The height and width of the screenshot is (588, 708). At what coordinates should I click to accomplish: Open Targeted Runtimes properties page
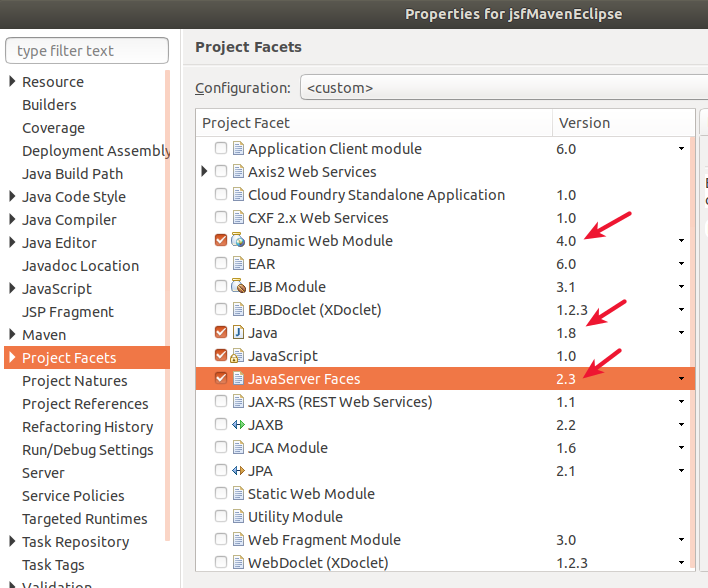pyautogui.click(x=84, y=519)
